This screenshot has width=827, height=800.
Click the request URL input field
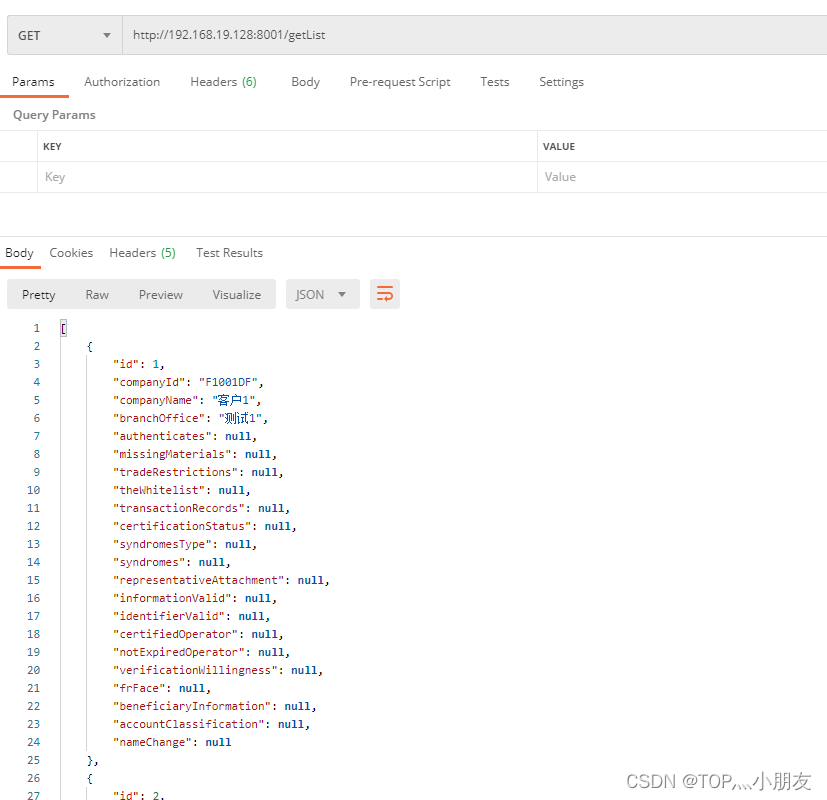(x=400, y=34)
